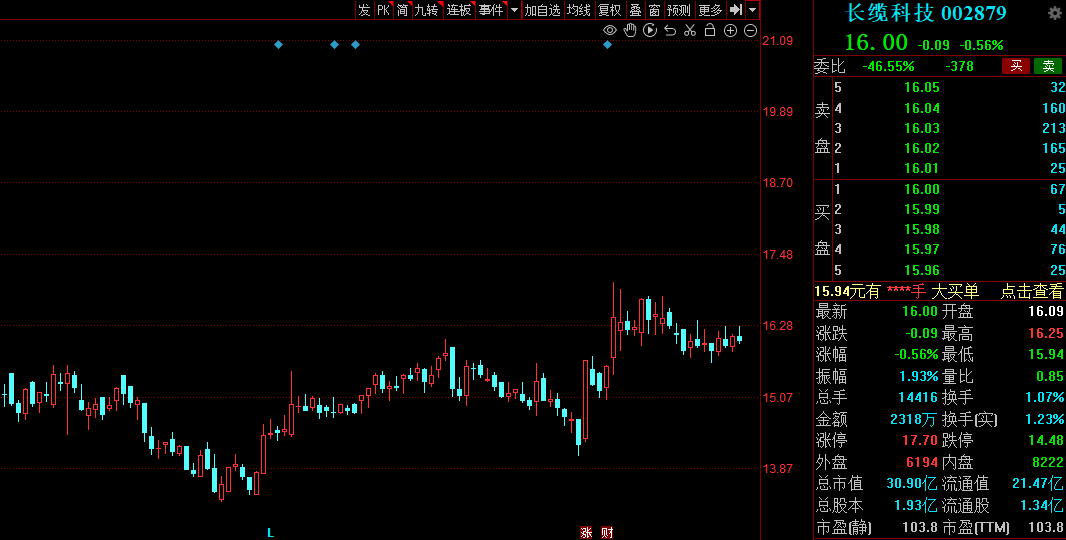Screen dimensions: 1066x540
Task: Click stock name 长缆科技 002879
Action: pos(925,13)
